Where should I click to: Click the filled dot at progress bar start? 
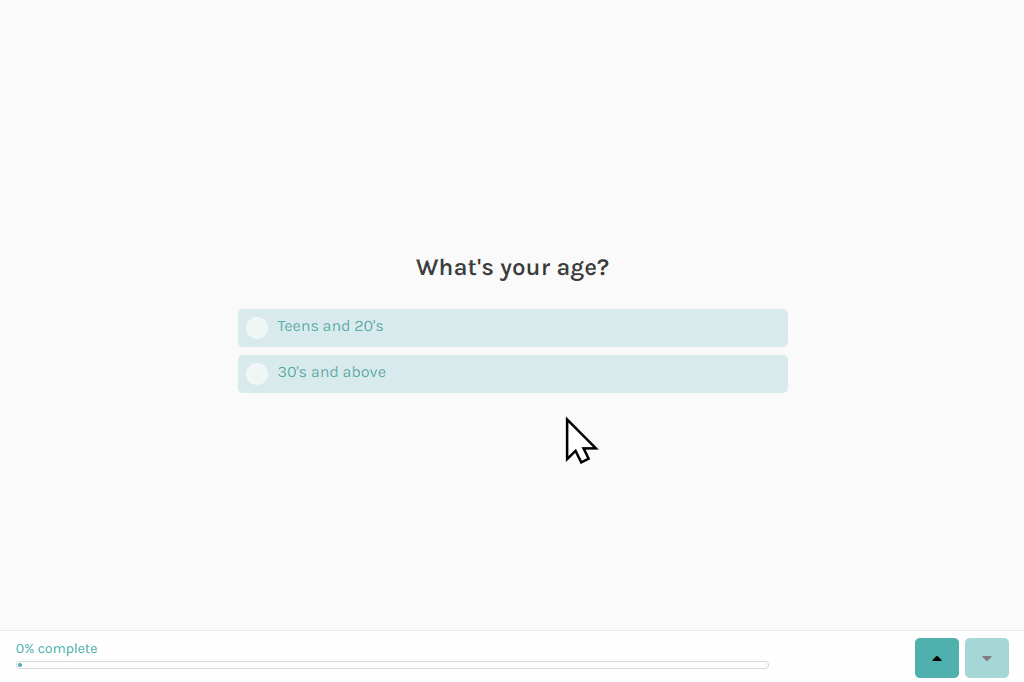point(20,665)
